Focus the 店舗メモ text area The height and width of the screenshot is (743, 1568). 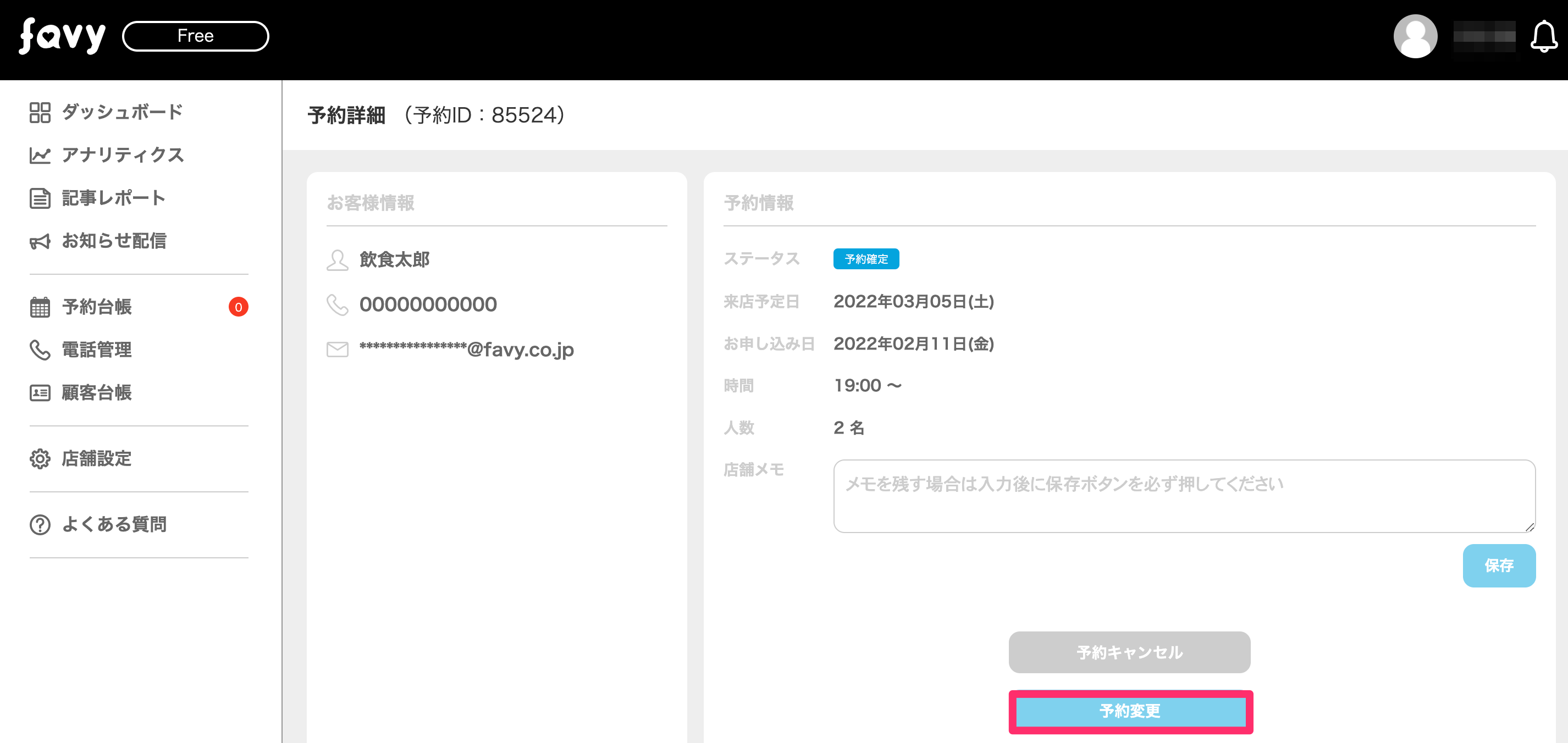[1184, 496]
